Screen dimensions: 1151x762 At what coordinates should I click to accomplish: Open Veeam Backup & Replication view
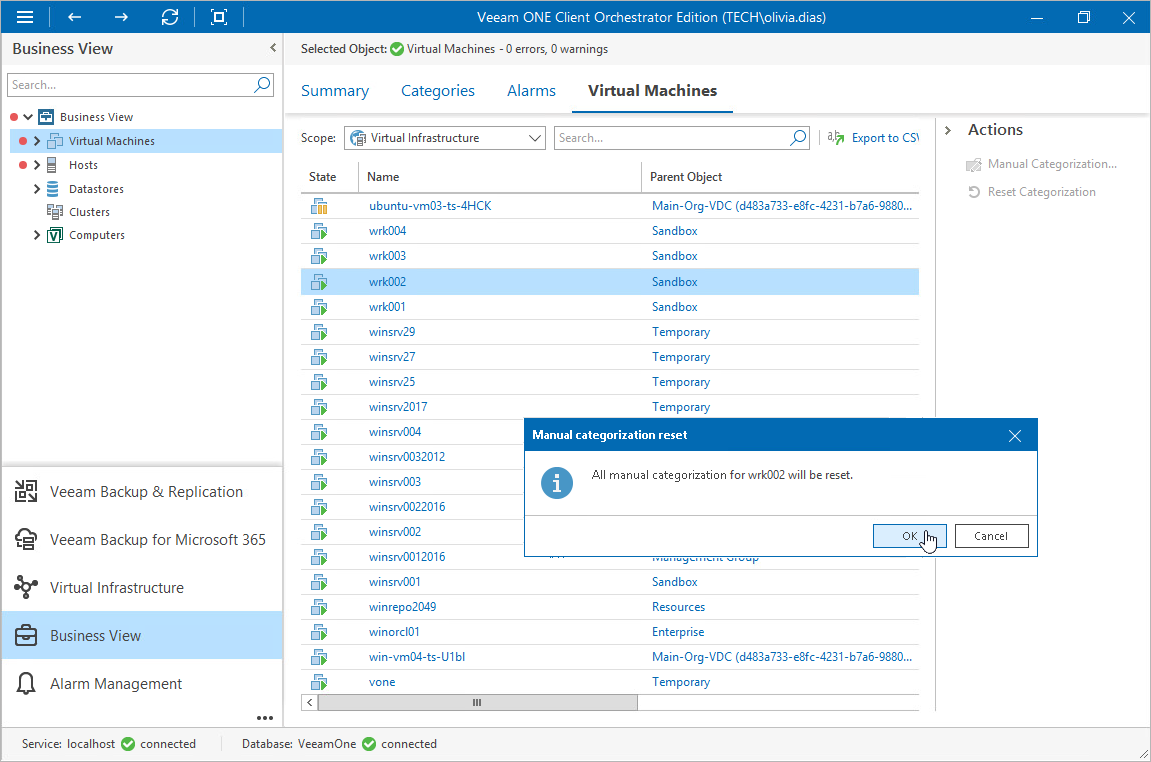click(142, 492)
